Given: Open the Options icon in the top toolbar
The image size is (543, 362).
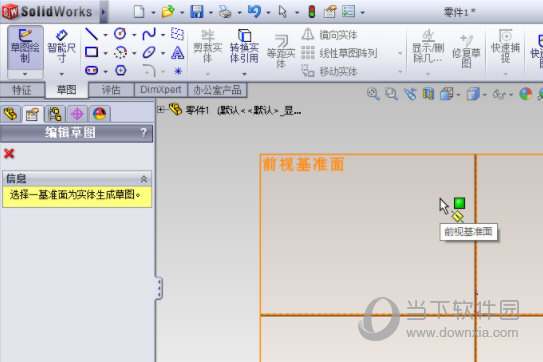Looking at the screenshot, I should [x=330, y=12].
